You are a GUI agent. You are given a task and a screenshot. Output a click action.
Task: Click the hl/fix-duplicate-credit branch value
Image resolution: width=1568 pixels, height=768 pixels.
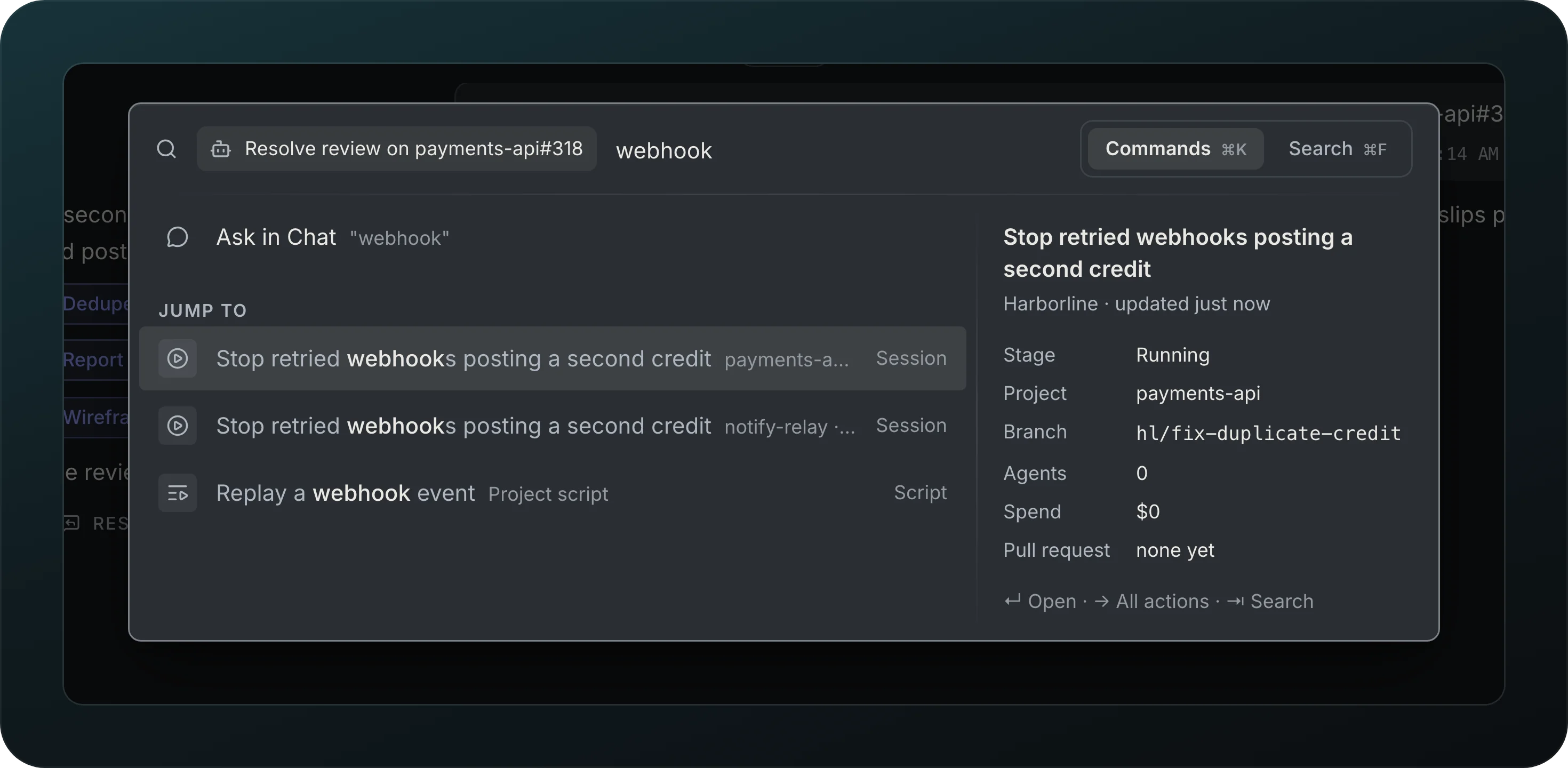click(x=1268, y=433)
